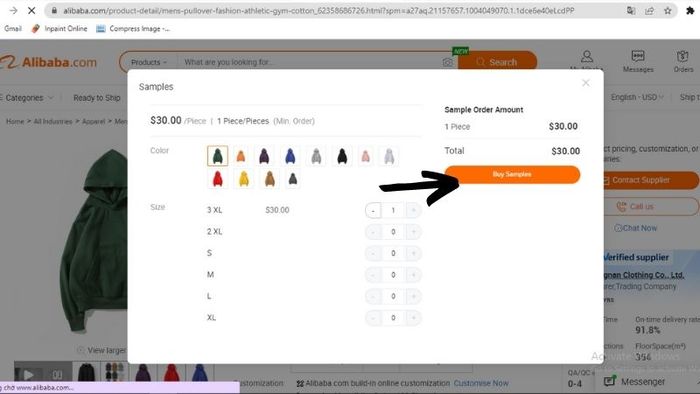700x394 pixels.
Task: Decrease 2 XL quantity with minus
Action: tap(373, 232)
